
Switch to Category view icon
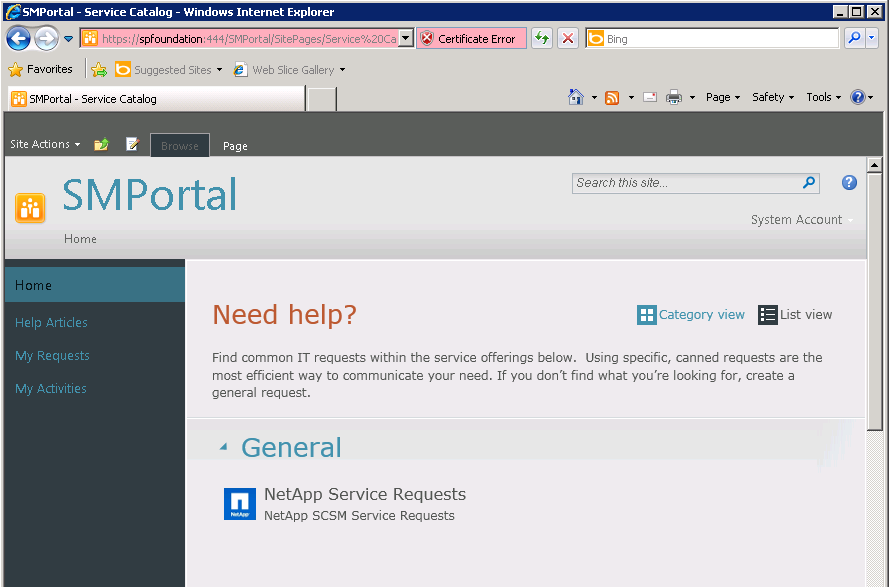[x=647, y=315]
